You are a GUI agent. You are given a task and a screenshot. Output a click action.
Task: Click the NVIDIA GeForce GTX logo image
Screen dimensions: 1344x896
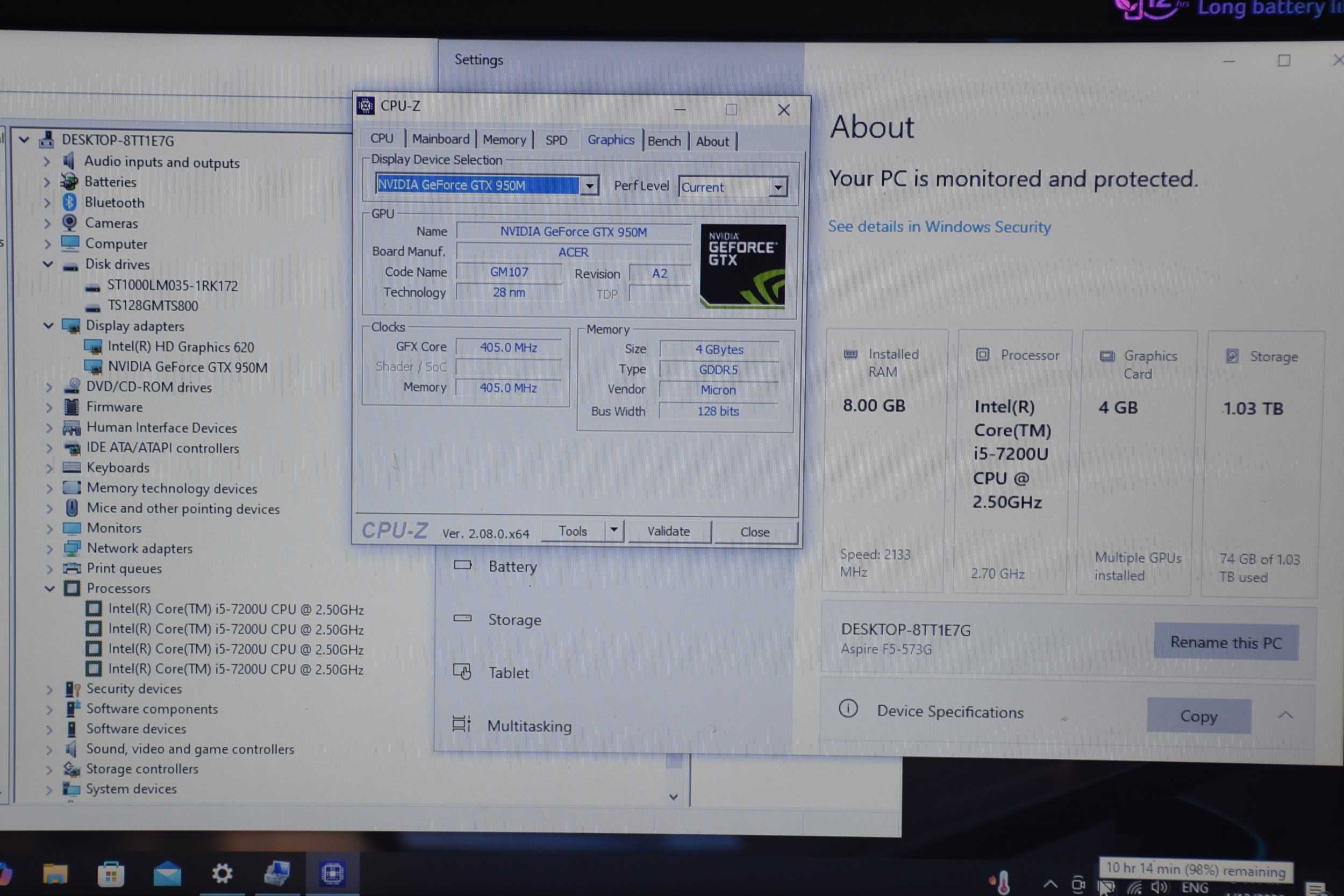point(742,266)
